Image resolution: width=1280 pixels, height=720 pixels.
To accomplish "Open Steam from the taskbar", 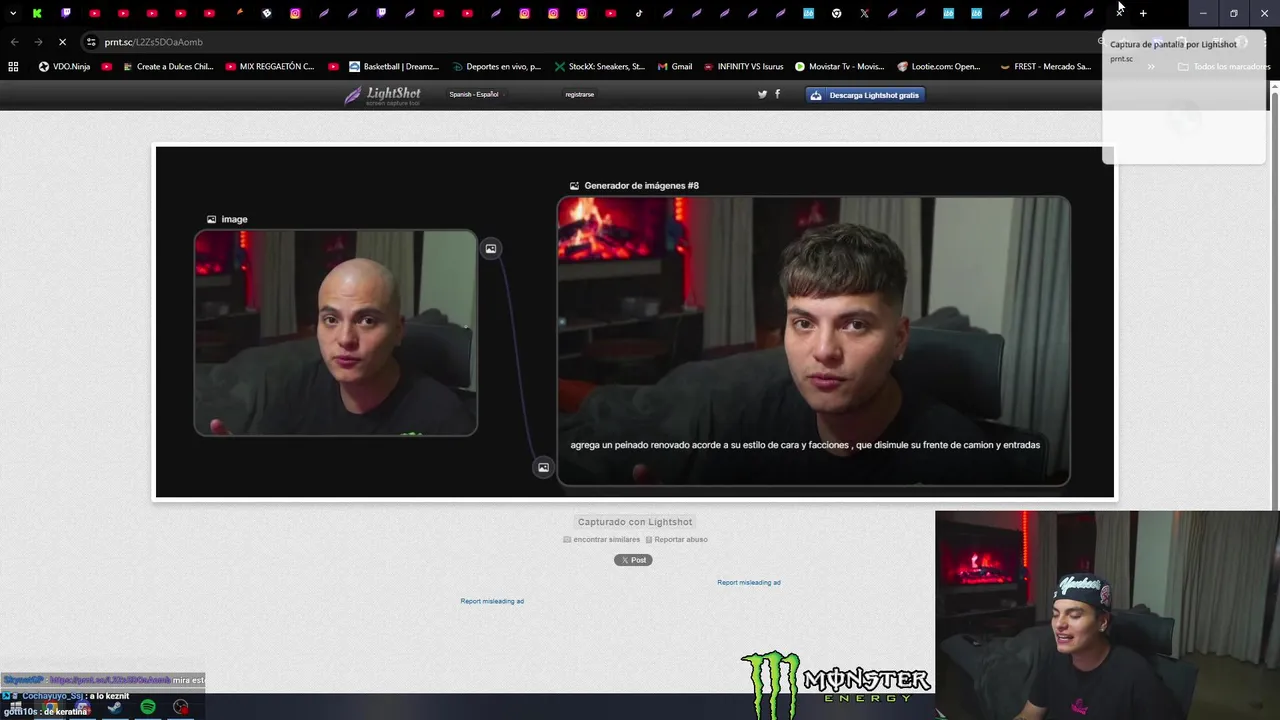I will point(114,707).
